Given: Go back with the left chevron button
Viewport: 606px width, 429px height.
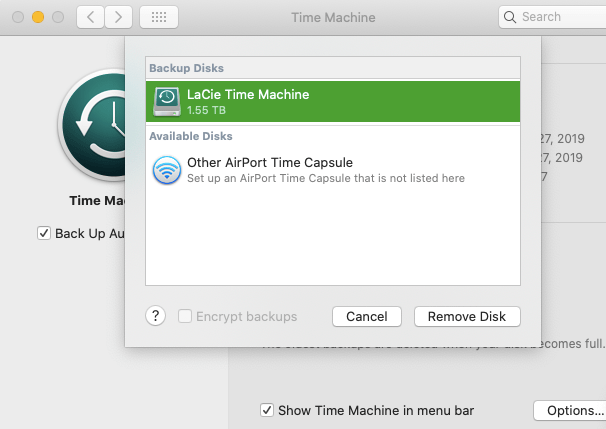Looking at the screenshot, I should point(90,17).
